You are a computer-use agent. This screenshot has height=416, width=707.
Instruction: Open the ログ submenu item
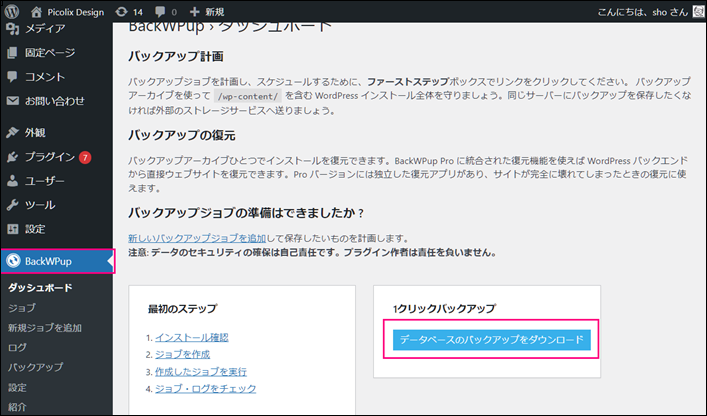point(17,347)
